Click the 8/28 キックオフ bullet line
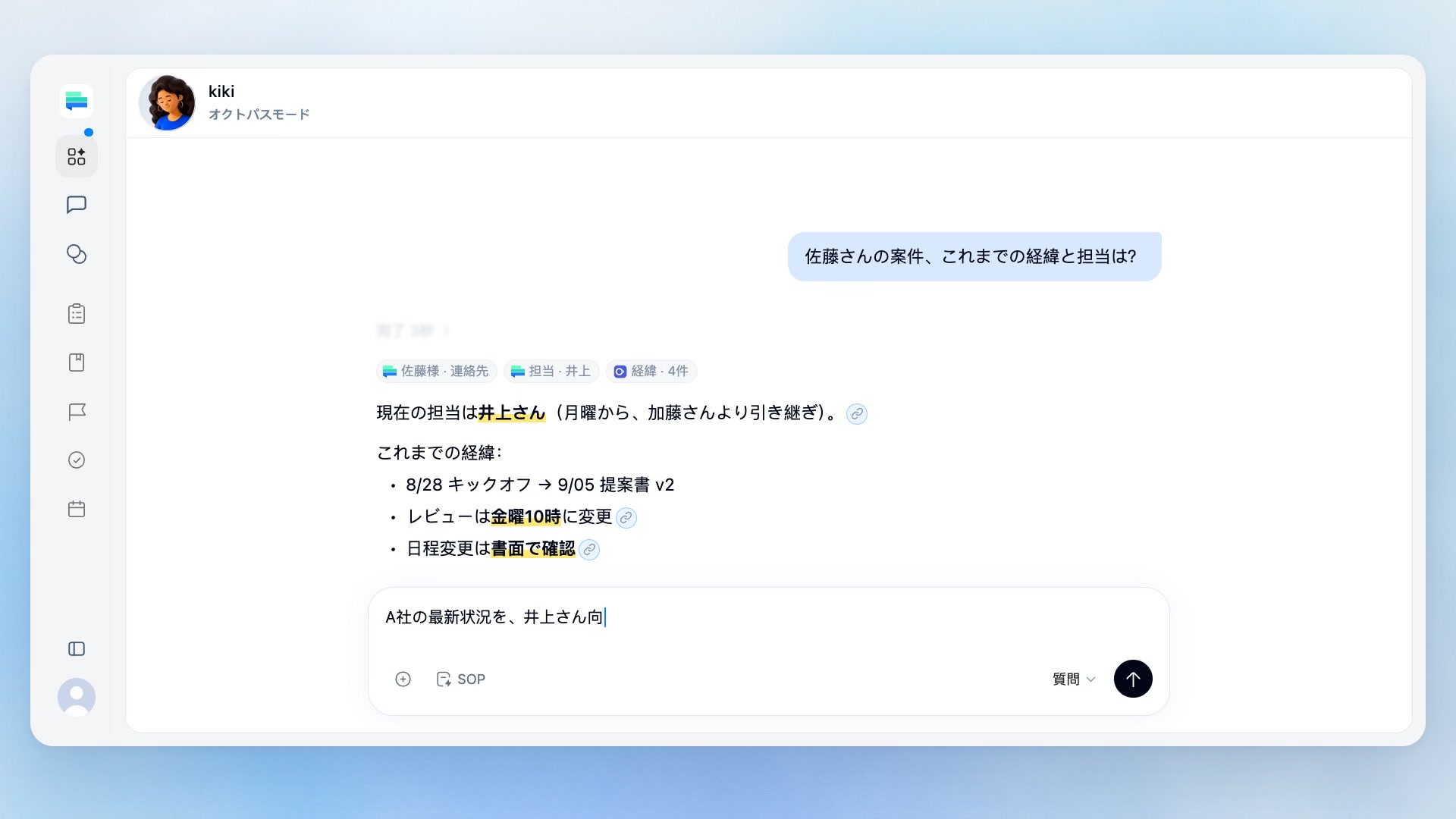The image size is (1456, 819). [539, 485]
